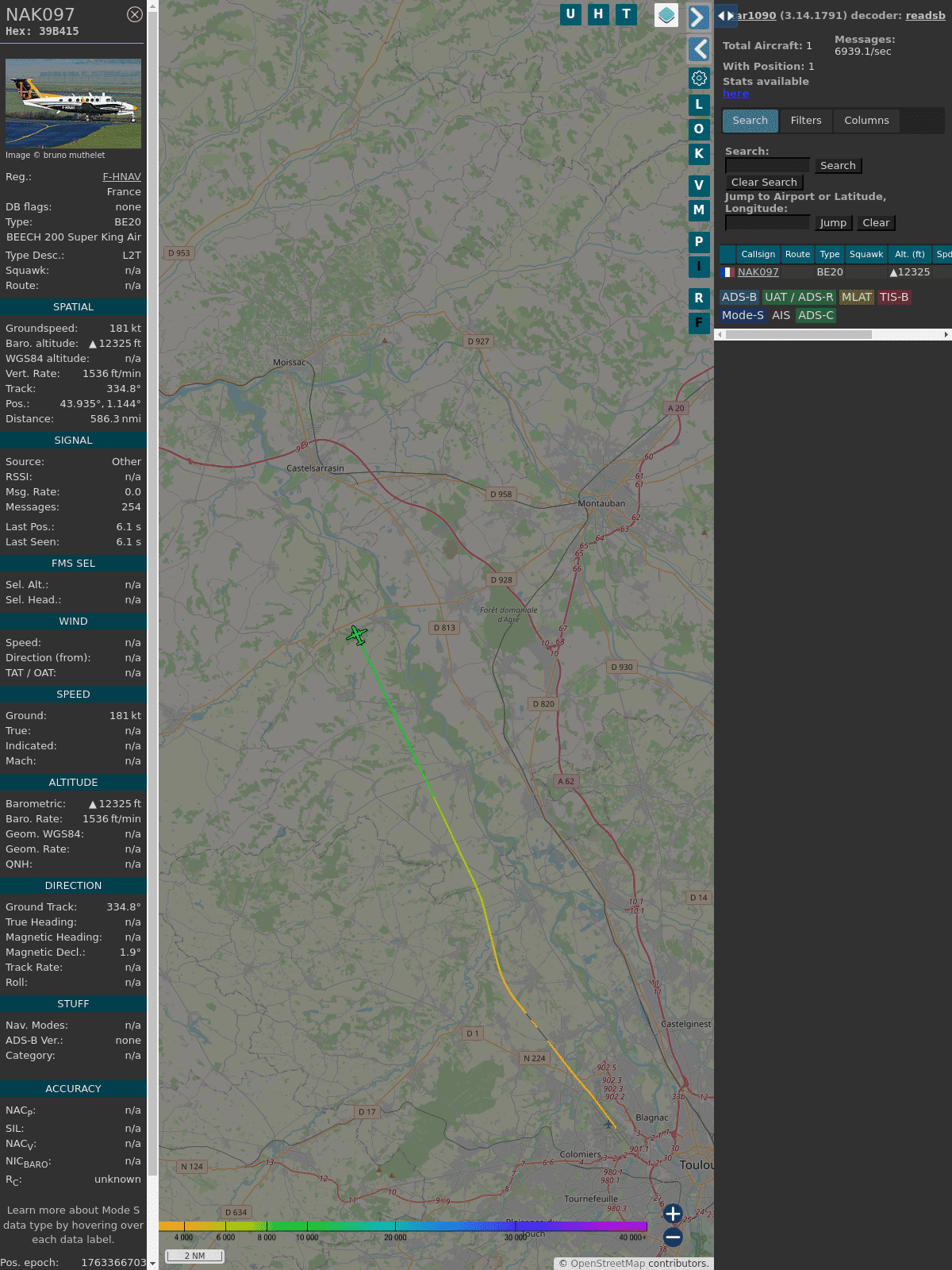Select the NAK097 aircraft icon on map

pos(357,635)
